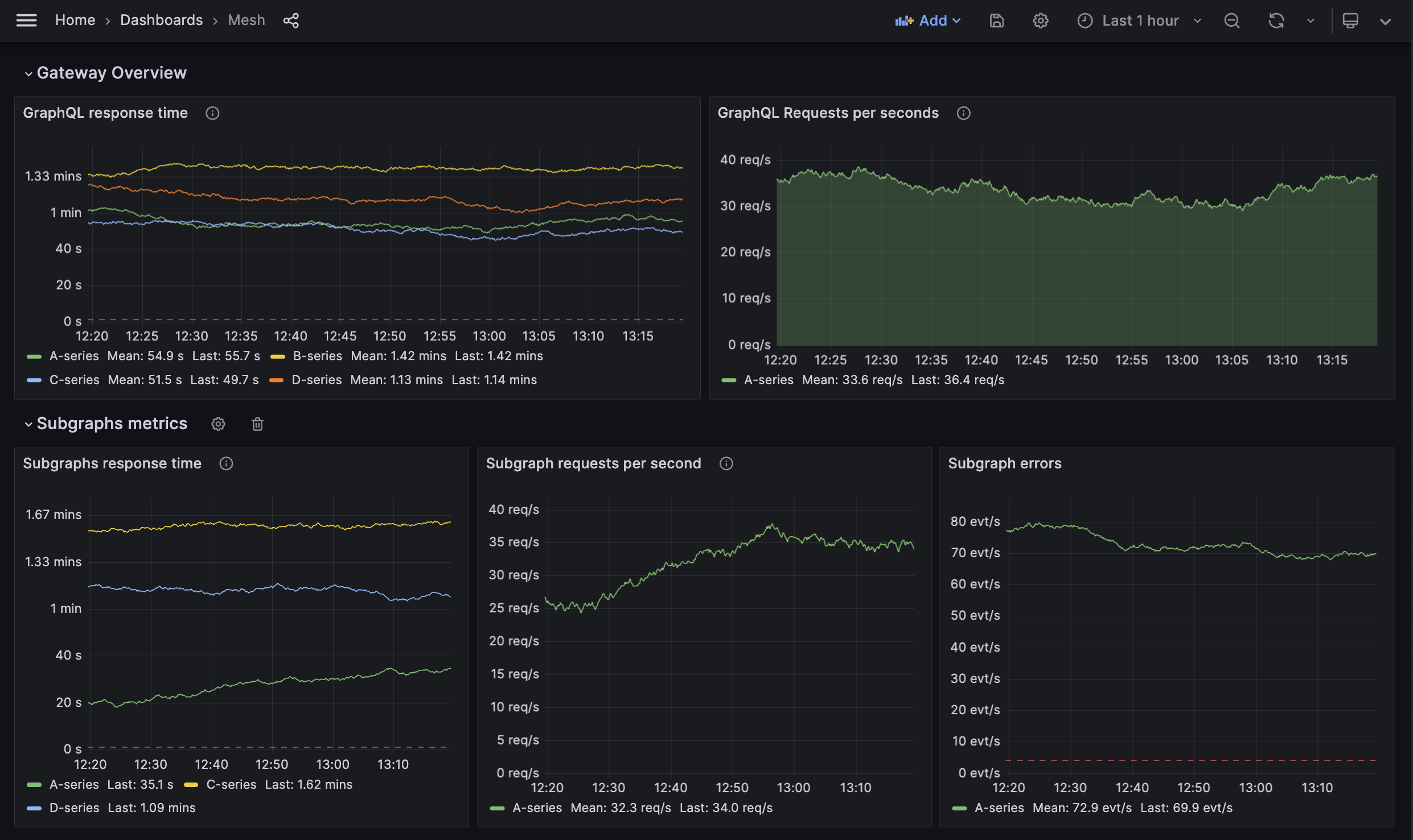
Task: Toggle B-series in GraphQL response time legend
Action: click(317, 356)
